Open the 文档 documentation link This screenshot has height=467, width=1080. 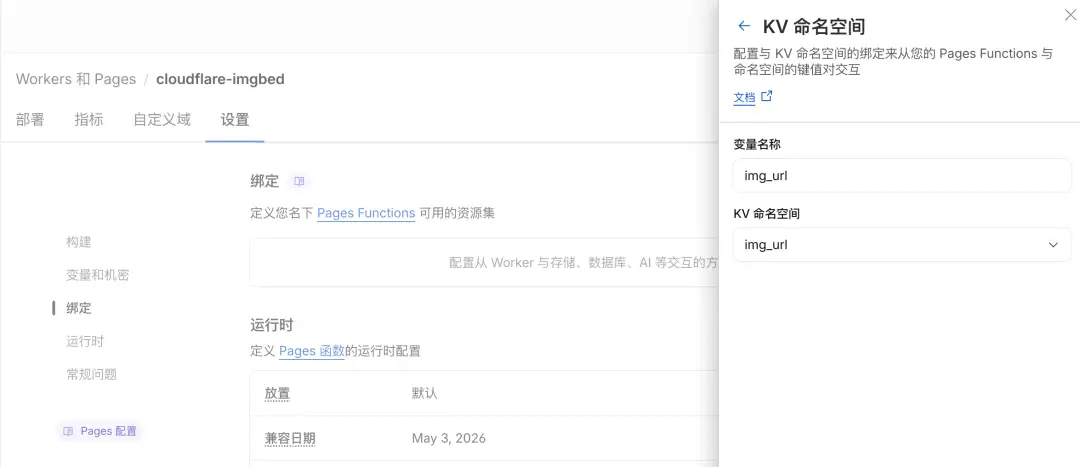744,98
